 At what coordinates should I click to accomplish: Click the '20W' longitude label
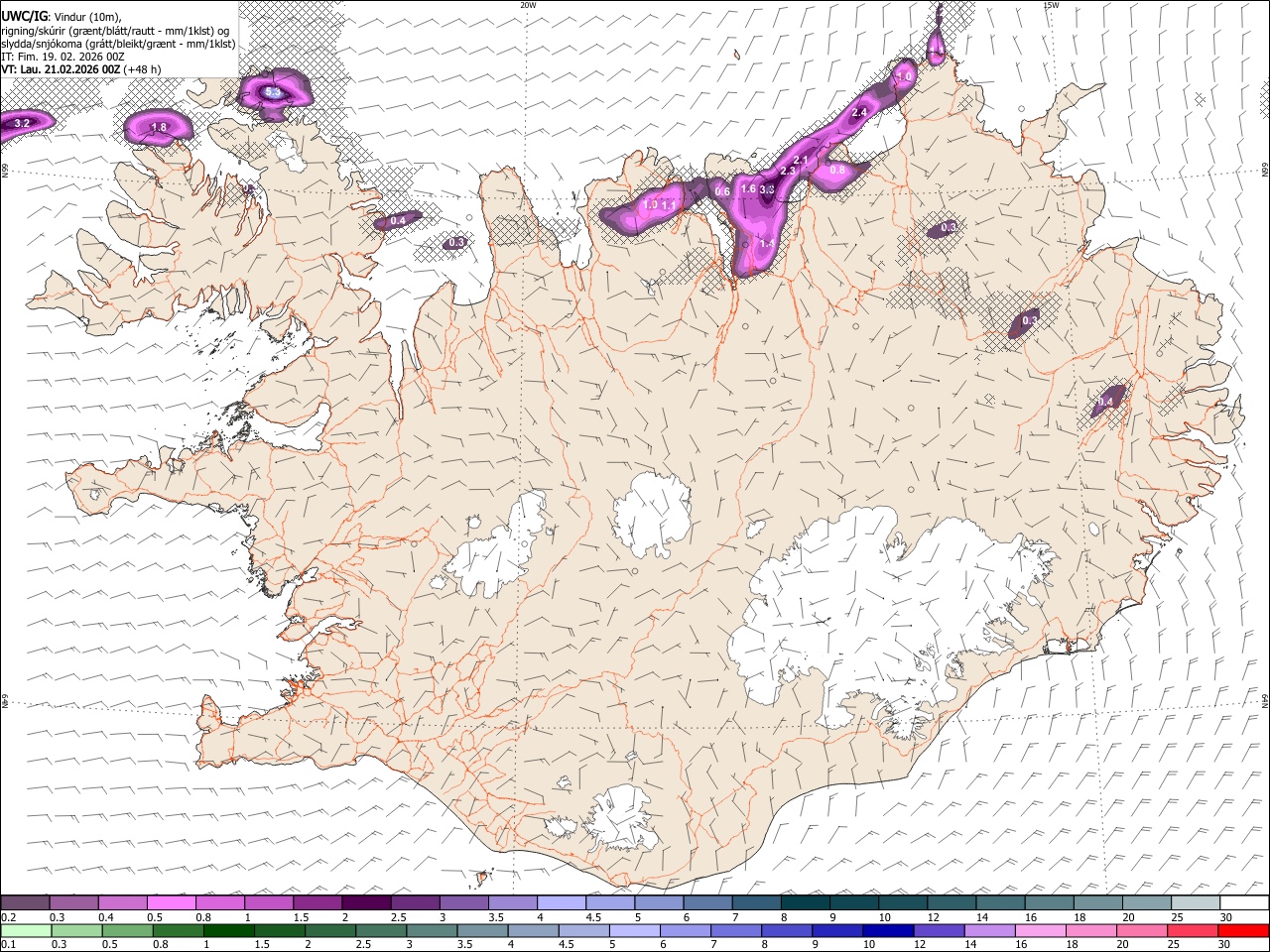[x=529, y=5]
